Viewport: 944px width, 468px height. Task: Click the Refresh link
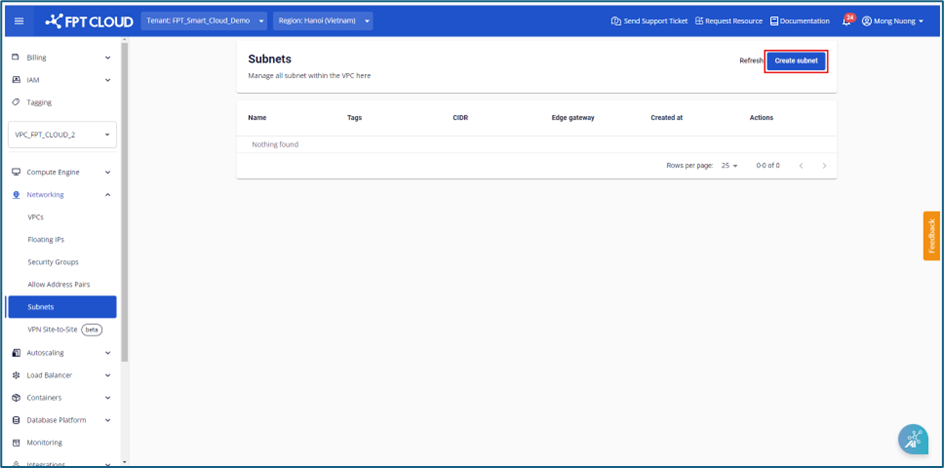tap(751, 61)
